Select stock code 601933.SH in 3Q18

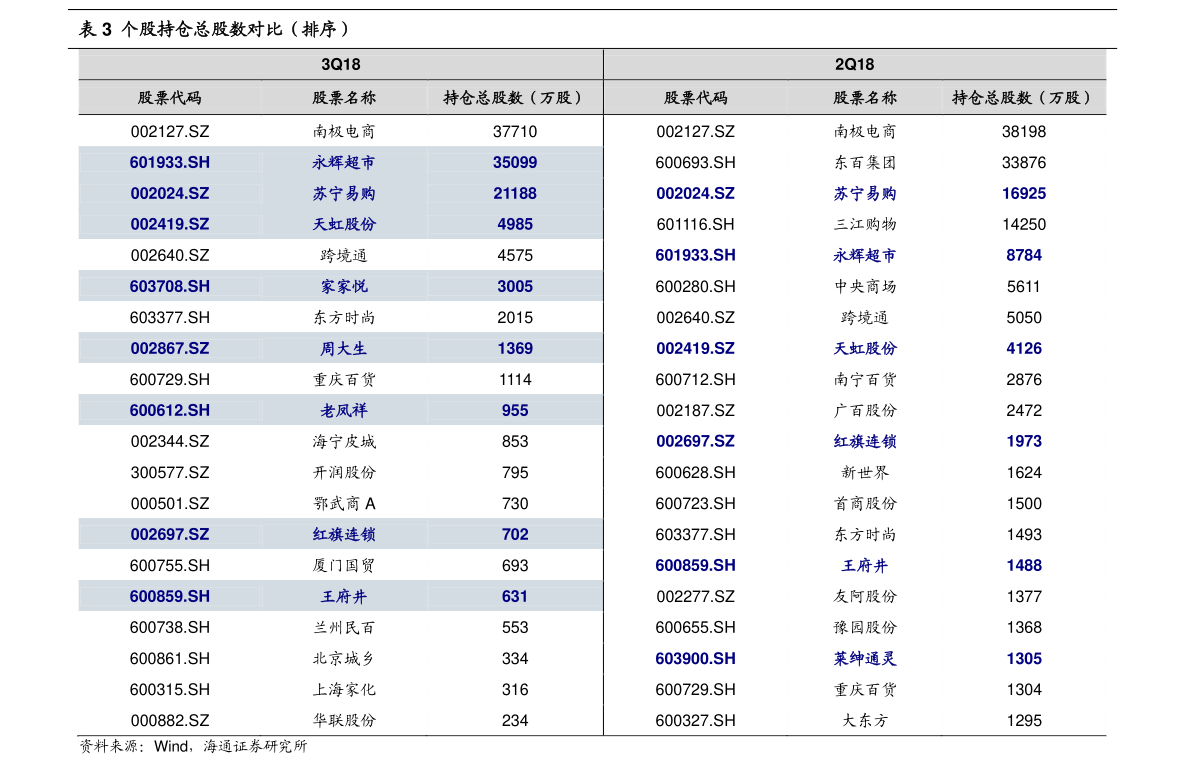click(169, 163)
